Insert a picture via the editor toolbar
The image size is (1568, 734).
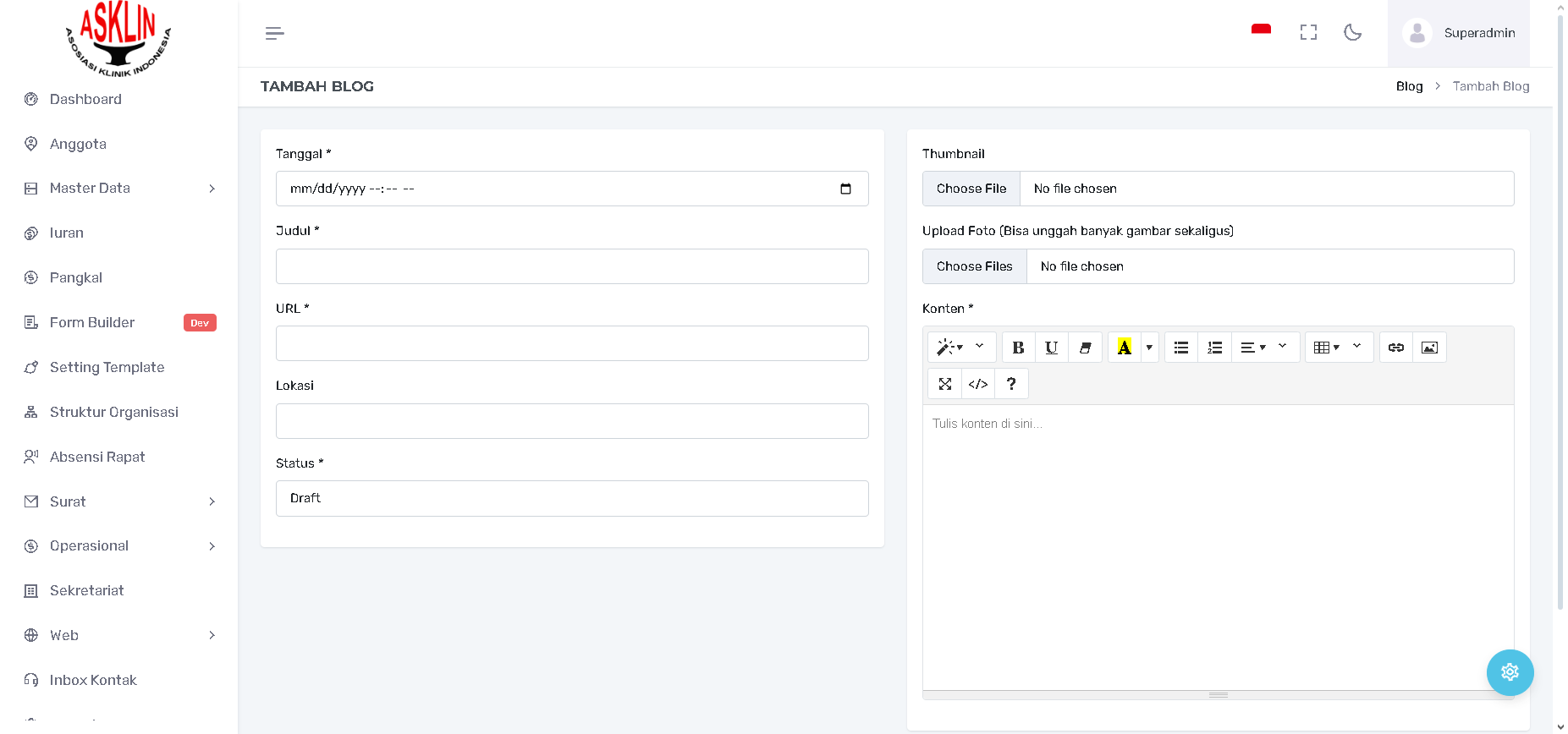(x=1429, y=348)
